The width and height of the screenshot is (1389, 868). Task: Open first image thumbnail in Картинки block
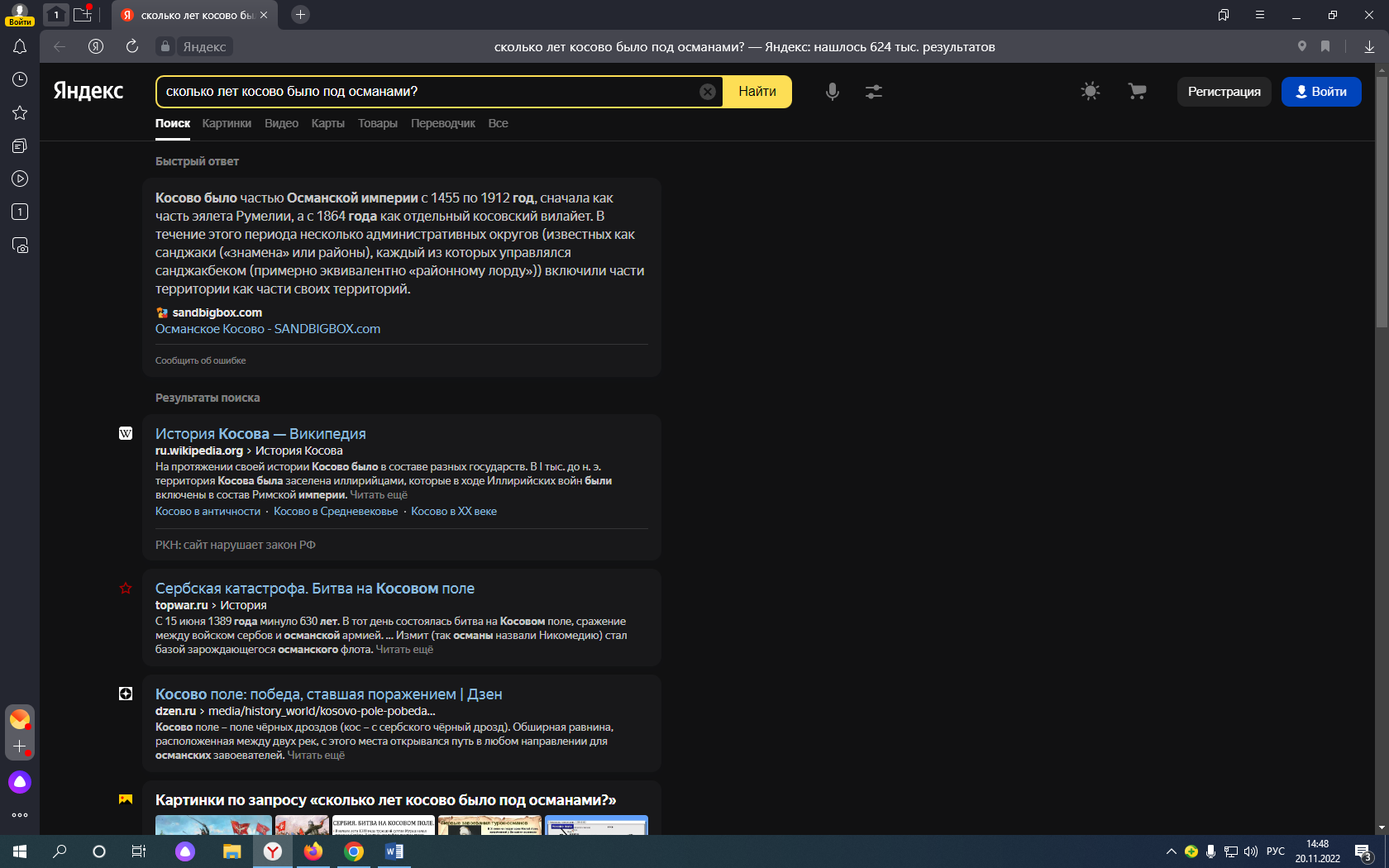point(213,825)
